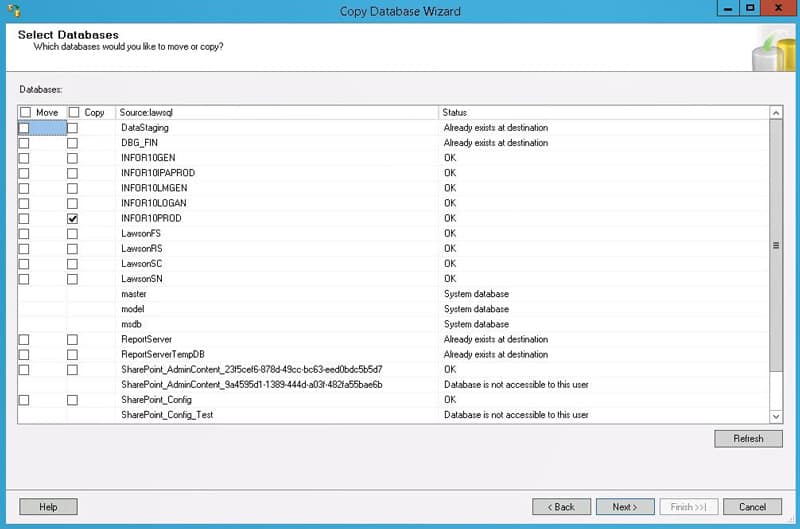
Task: Toggle the Move all header checkbox
Action: pos(25,112)
